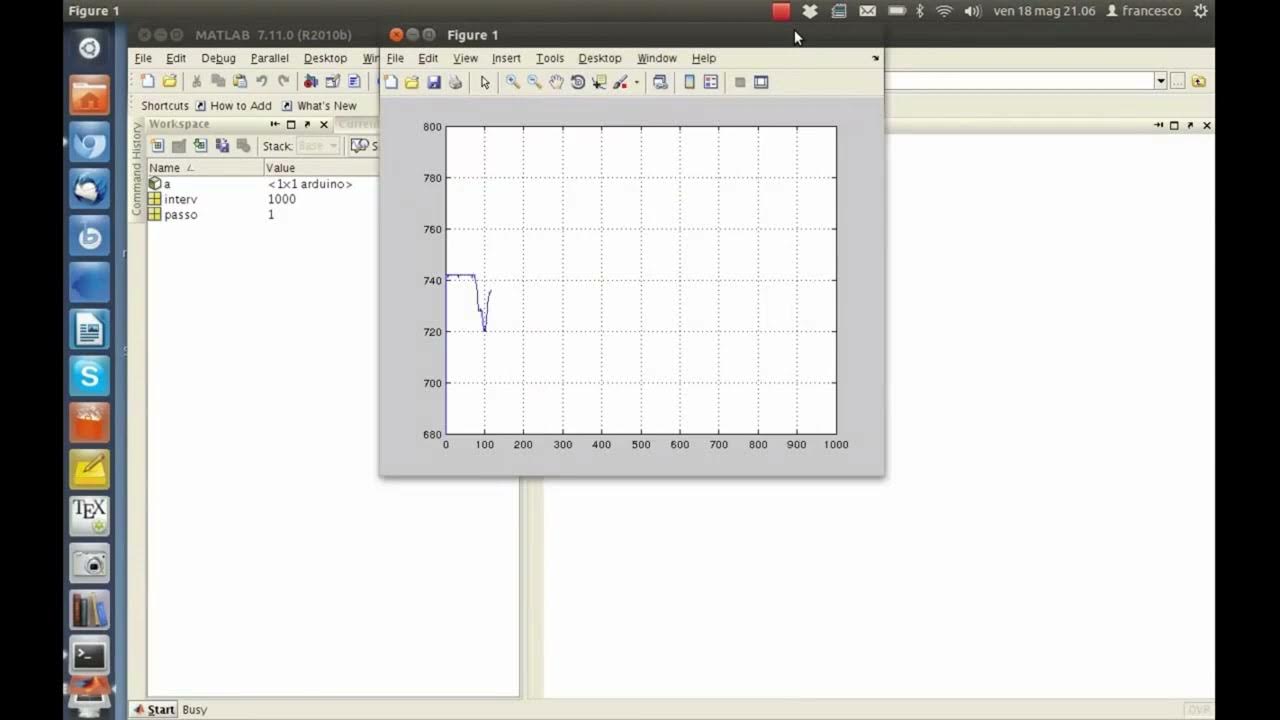
Task: Open Figure 1 File menu
Action: click(395, 58)
